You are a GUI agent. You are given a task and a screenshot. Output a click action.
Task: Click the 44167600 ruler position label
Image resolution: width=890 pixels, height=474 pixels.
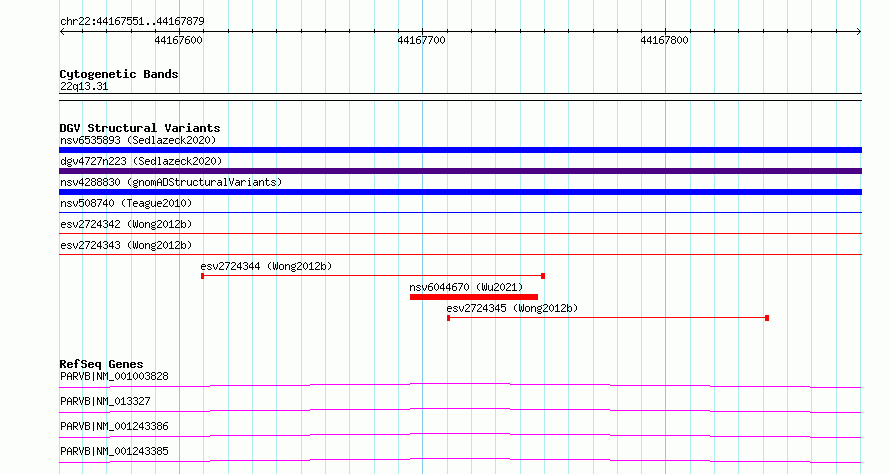click(178, 40)
